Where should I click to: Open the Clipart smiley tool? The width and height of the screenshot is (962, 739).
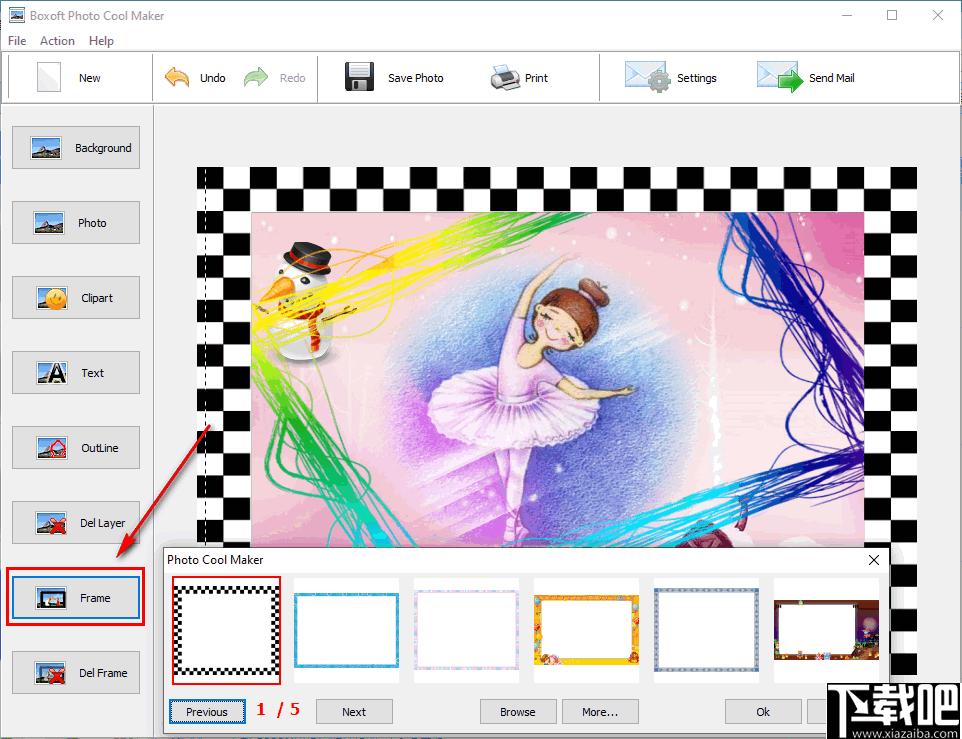(x=76, y=297)
